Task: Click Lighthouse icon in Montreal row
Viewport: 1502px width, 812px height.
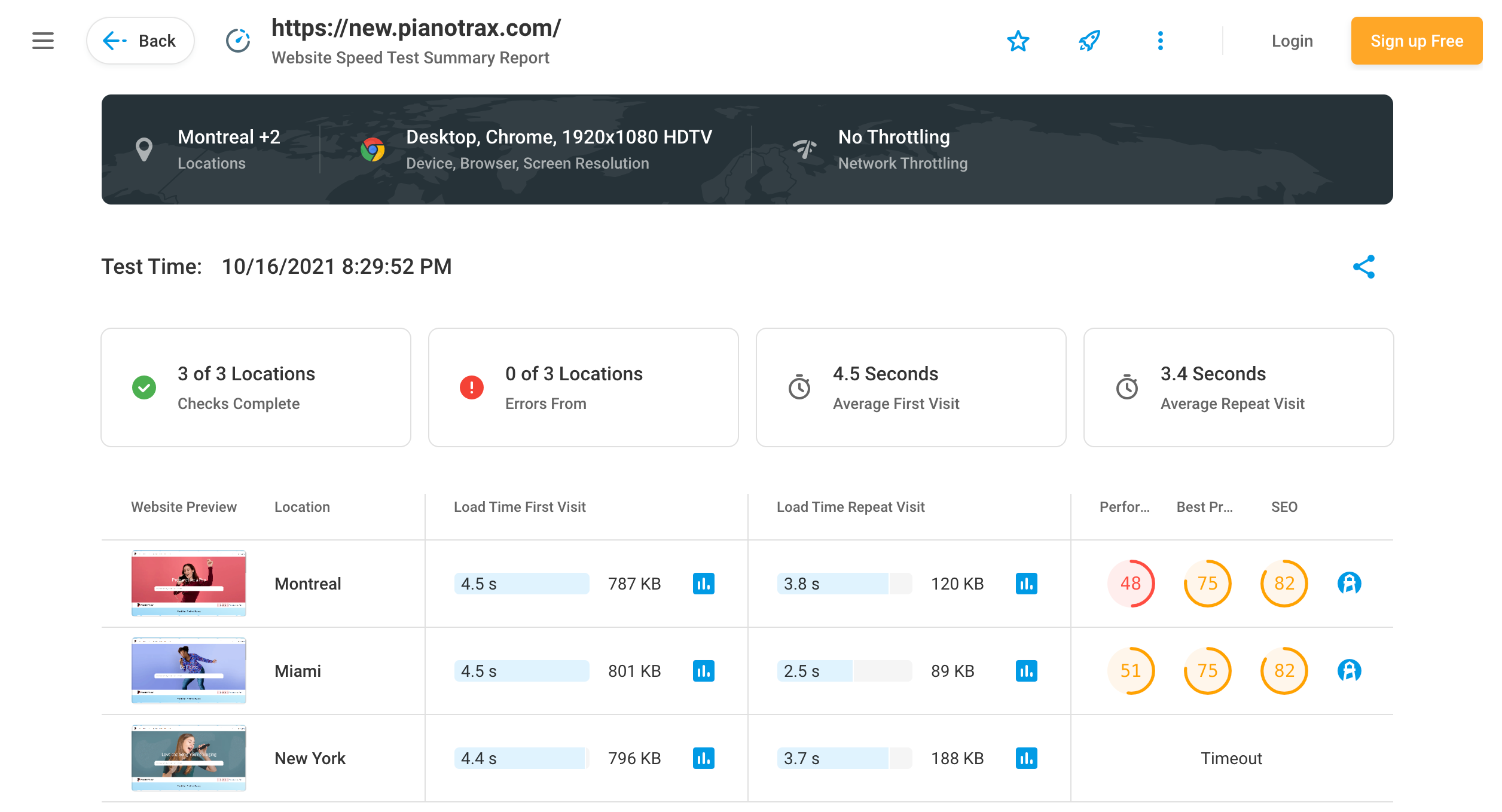Action: click(x=1349, y=584)
